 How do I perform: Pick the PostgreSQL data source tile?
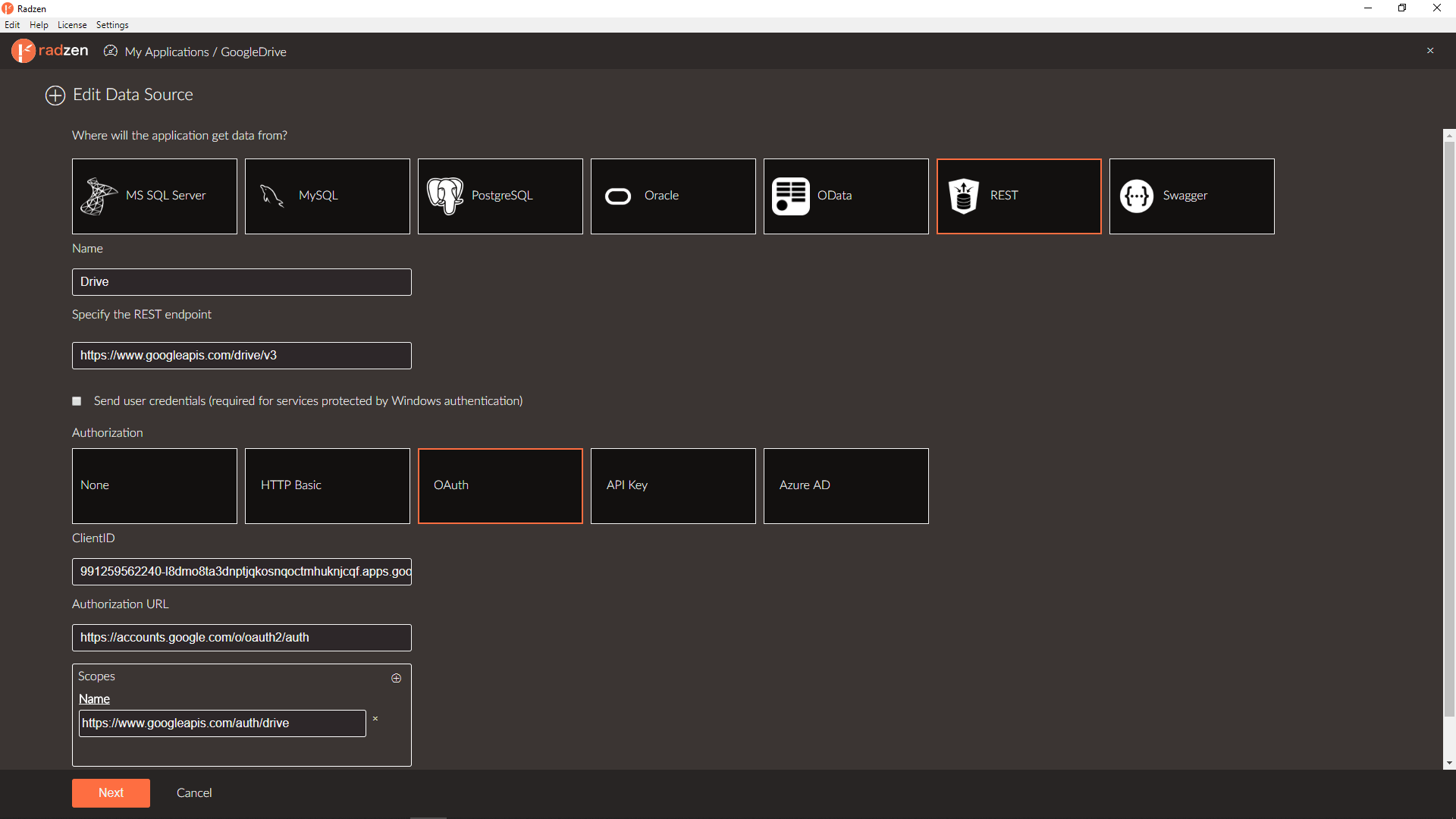tap(500, 196)
